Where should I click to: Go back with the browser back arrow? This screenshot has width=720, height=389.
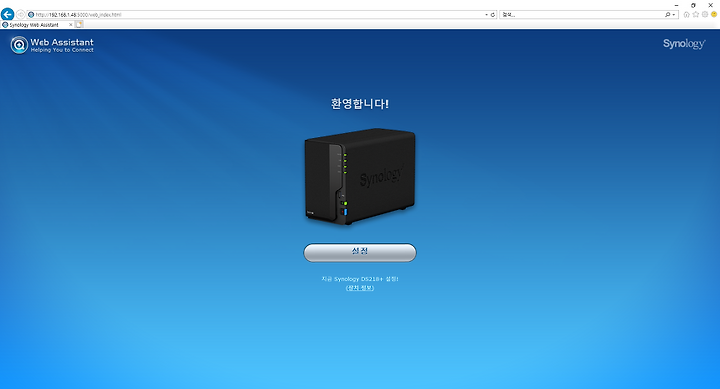tap(7, 14)
